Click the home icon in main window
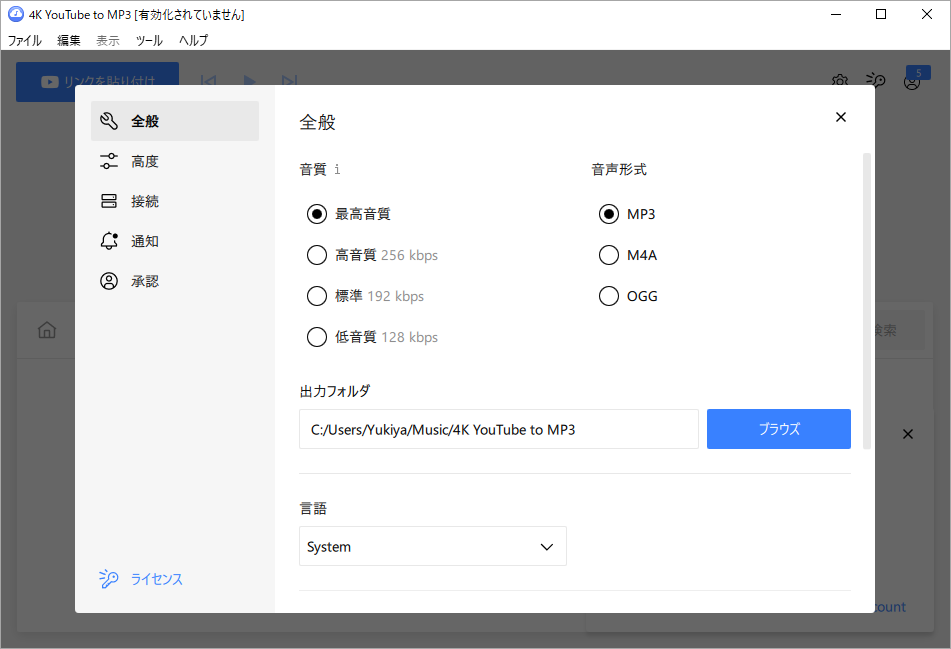This screenshot has height=649, width=951. tap(47, 330)
